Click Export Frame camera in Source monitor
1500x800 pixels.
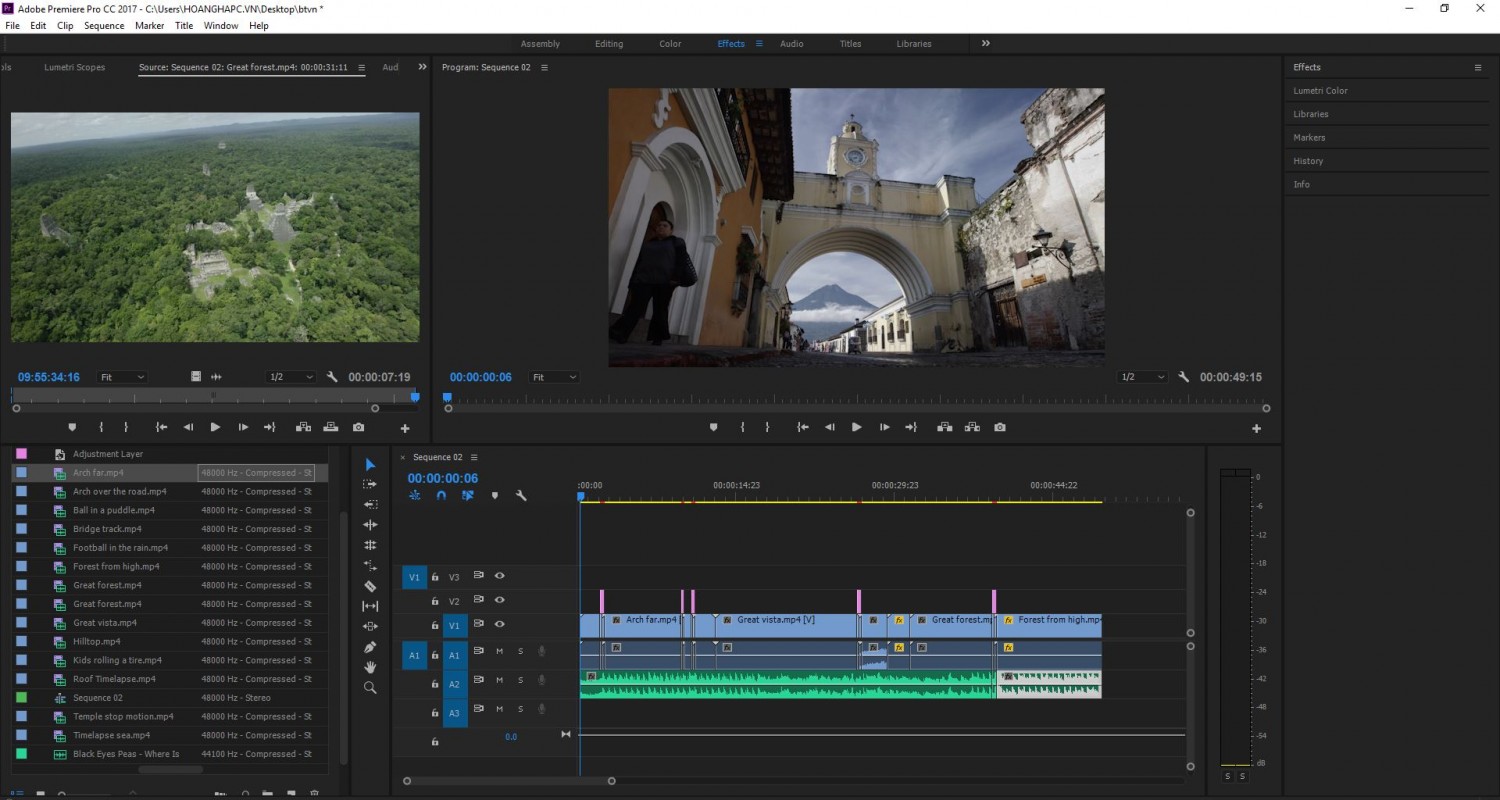tap(359, 427)
